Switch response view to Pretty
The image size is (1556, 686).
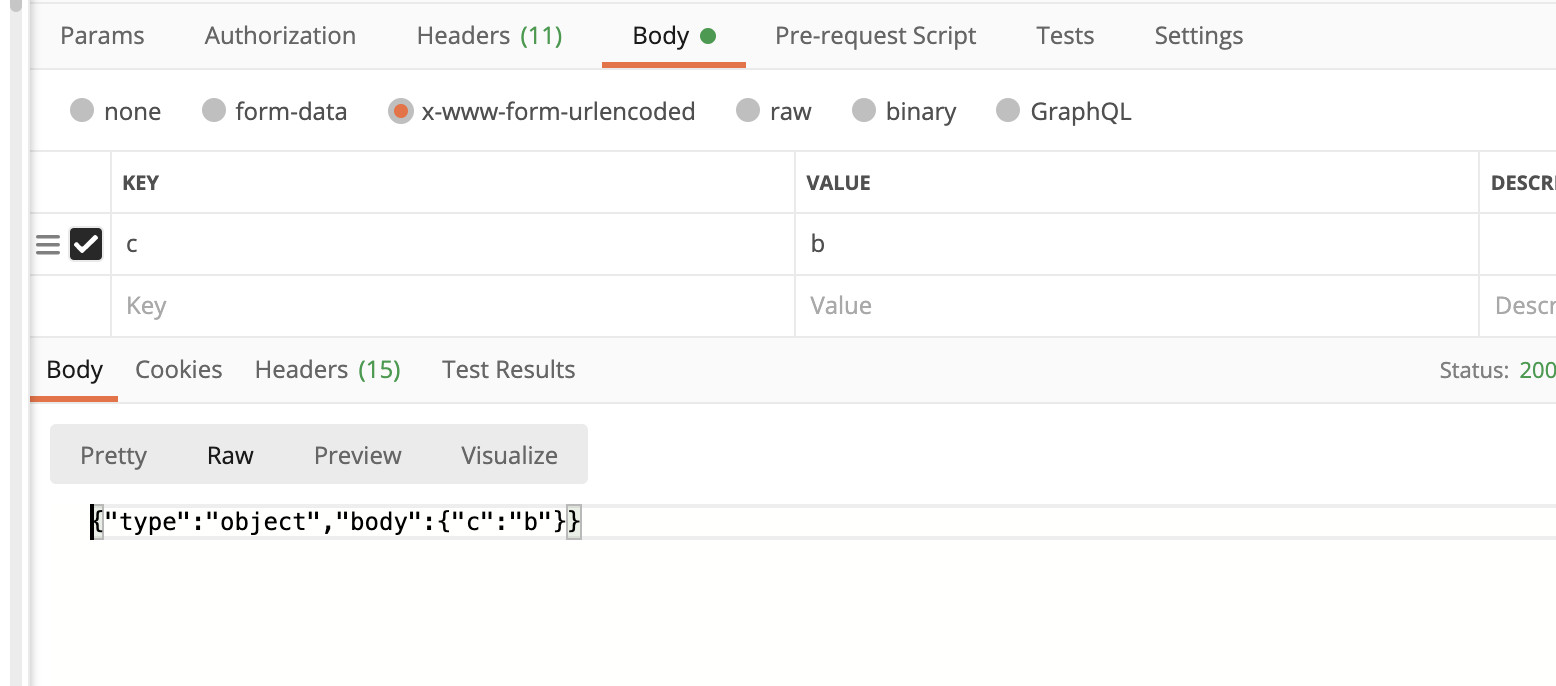coord(113,455)
